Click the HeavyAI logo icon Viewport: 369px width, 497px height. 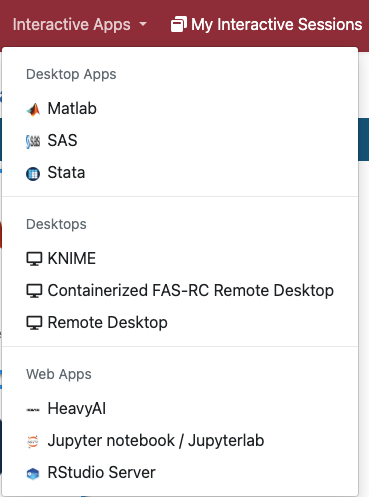(33, 410)
